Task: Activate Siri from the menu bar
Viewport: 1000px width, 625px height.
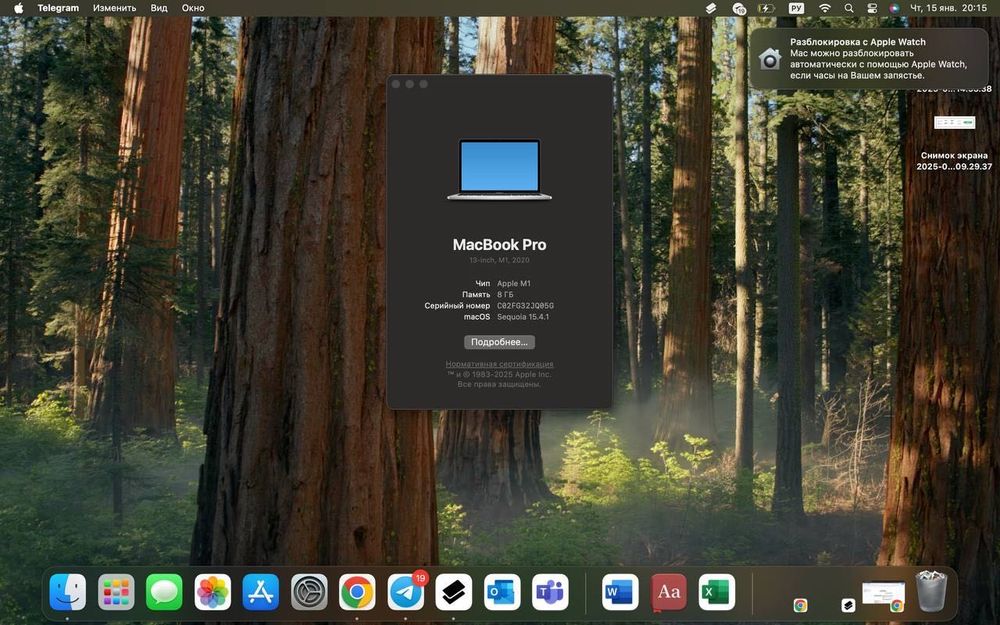Action: [x=895, y=8]
